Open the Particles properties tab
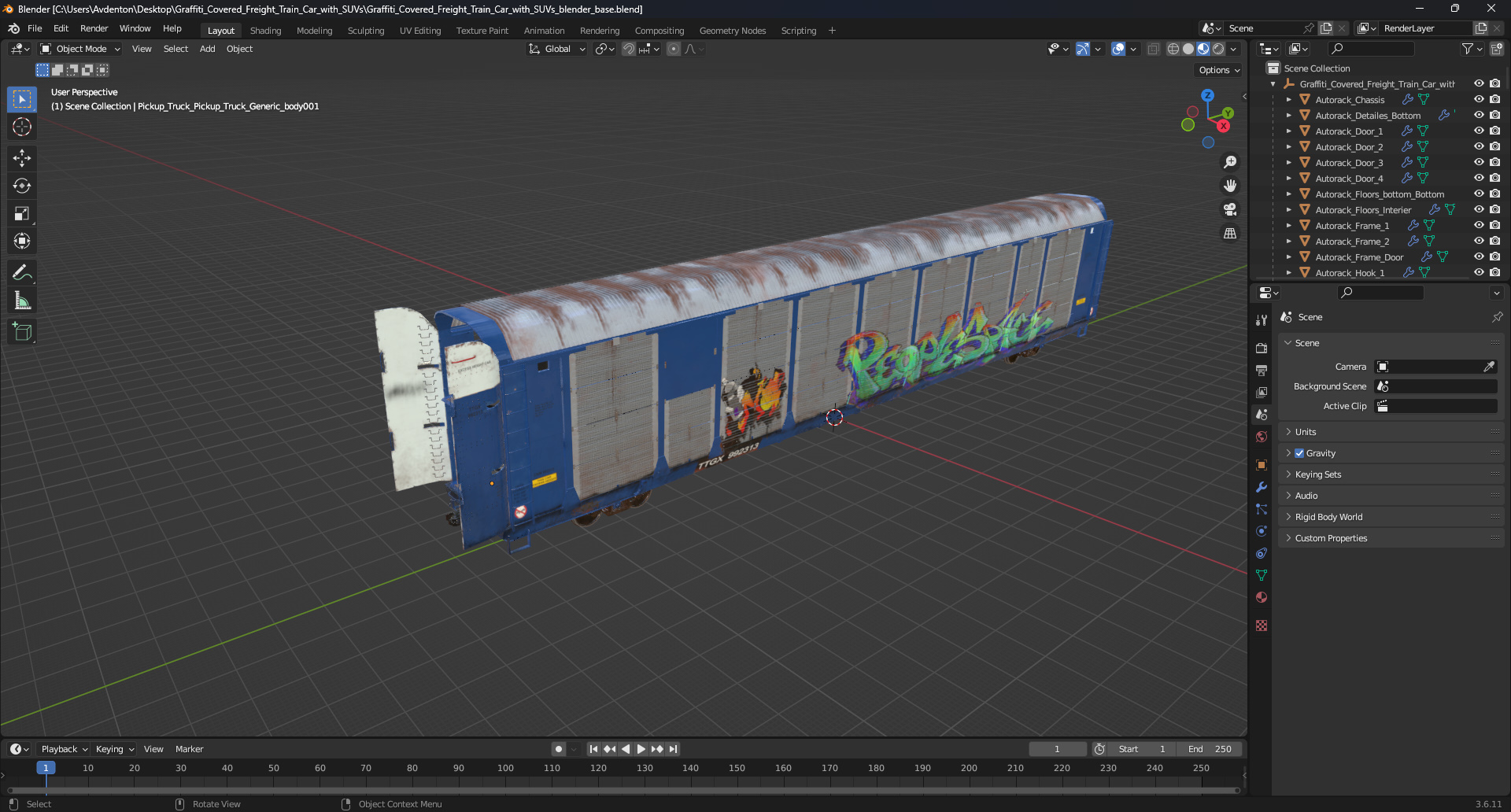The image size is (1511, 812). click(1262, 509)
